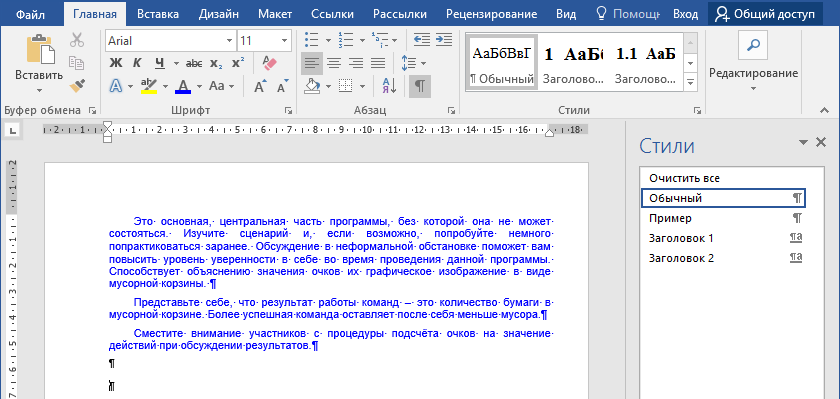The width and height of the screenshot is (840, 399).
Task: Click the Shading paint bucket icon
Action: point(312,86)
